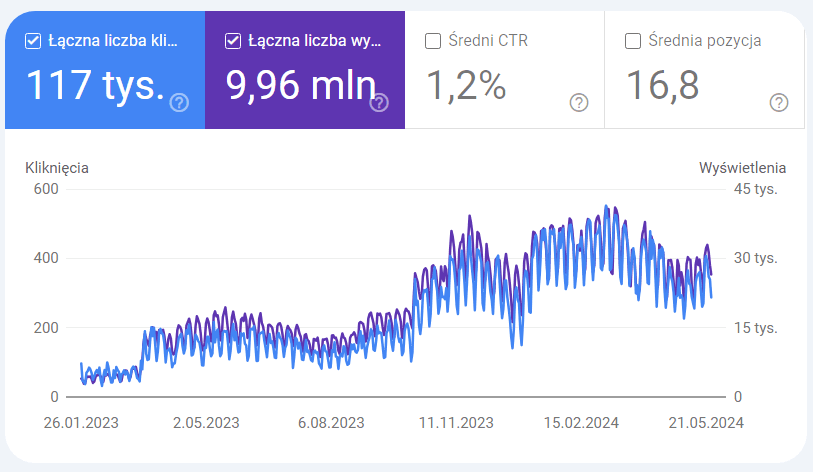Click the 15.02.2024 date label
This screenshot has width=813, height=472.
[581, 423]
